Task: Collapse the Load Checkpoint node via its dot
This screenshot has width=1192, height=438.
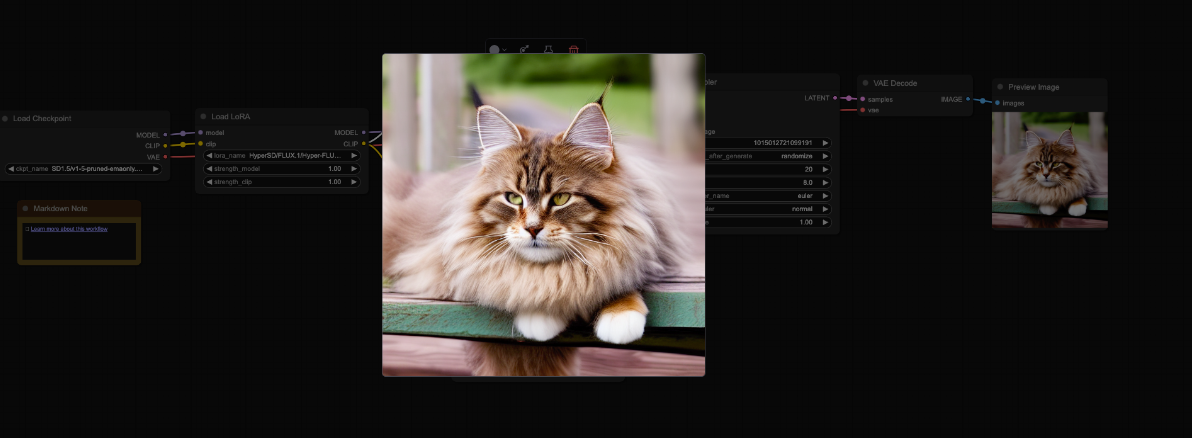Action: click(x=5, y=118)
